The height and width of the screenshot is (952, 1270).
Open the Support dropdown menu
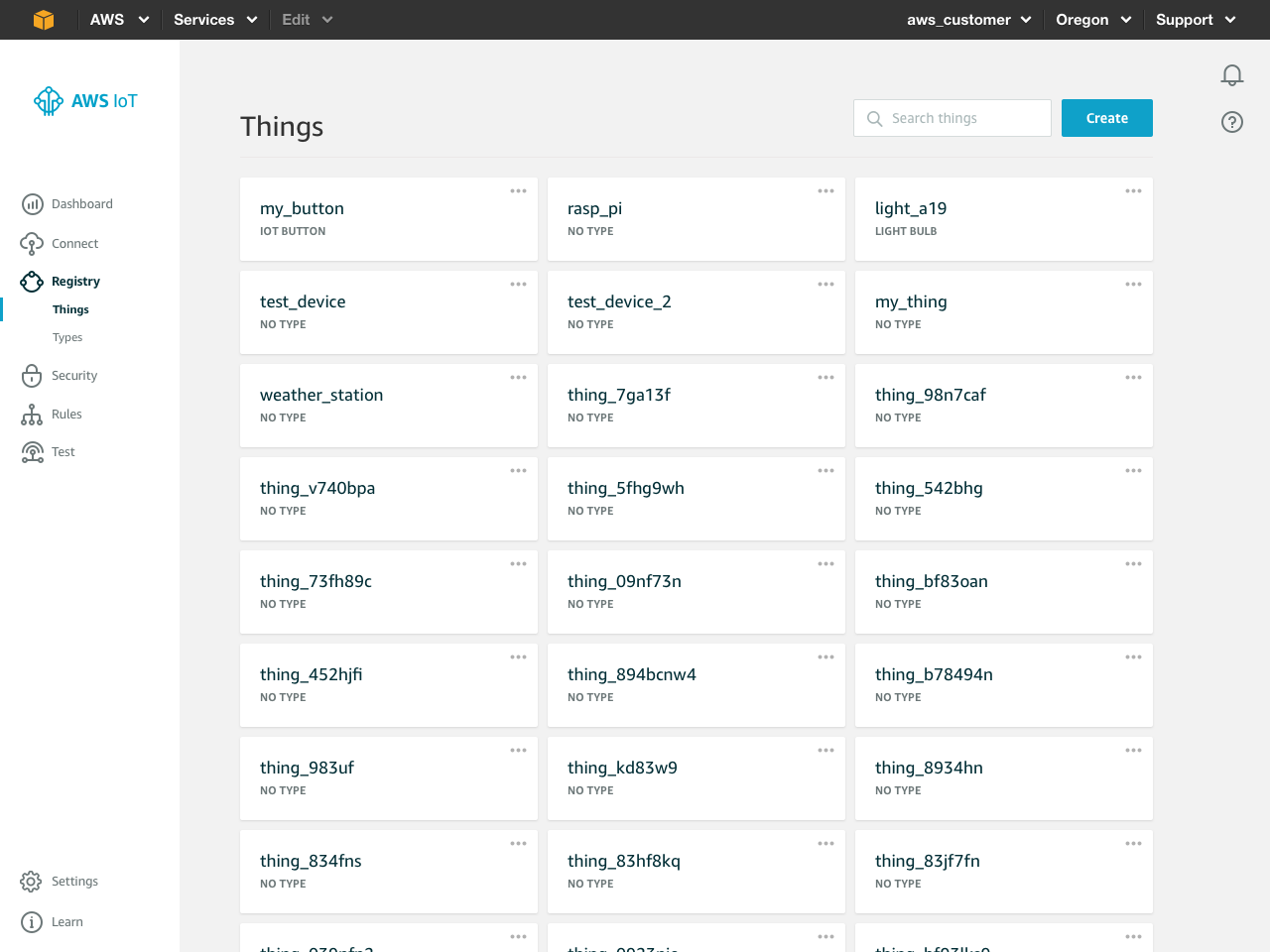(x=1195, y=20)
